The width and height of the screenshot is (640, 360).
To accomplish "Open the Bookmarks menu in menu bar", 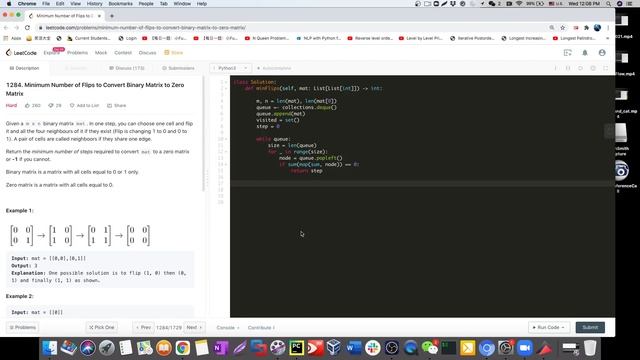I will tap(120, 4).
